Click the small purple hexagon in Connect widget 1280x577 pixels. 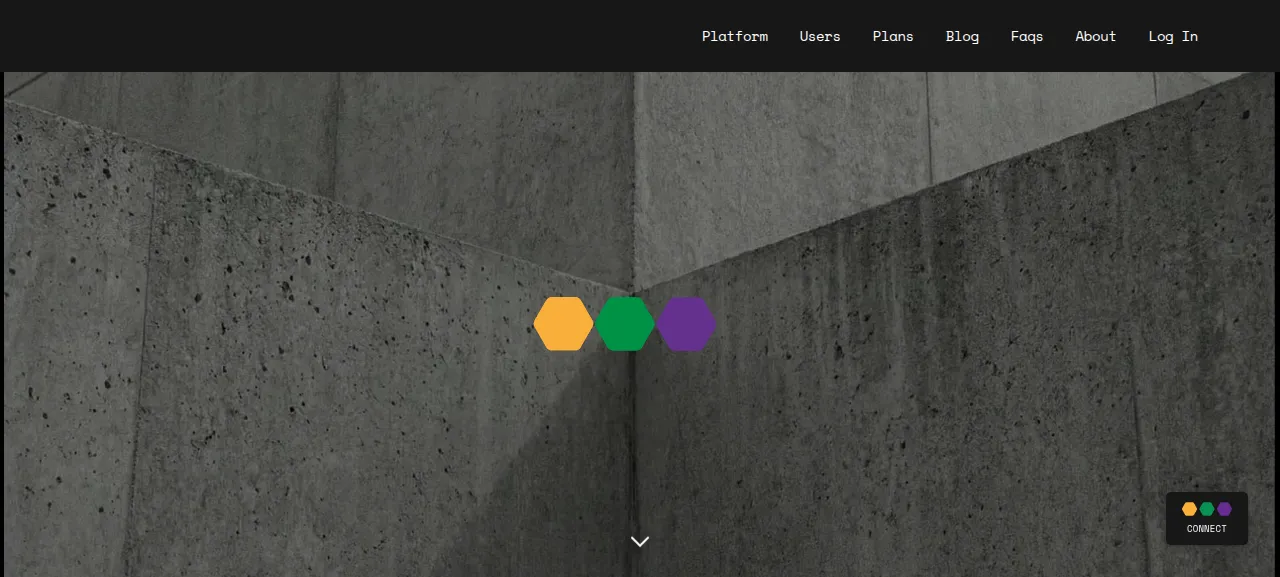click(x=1224, y=509)
